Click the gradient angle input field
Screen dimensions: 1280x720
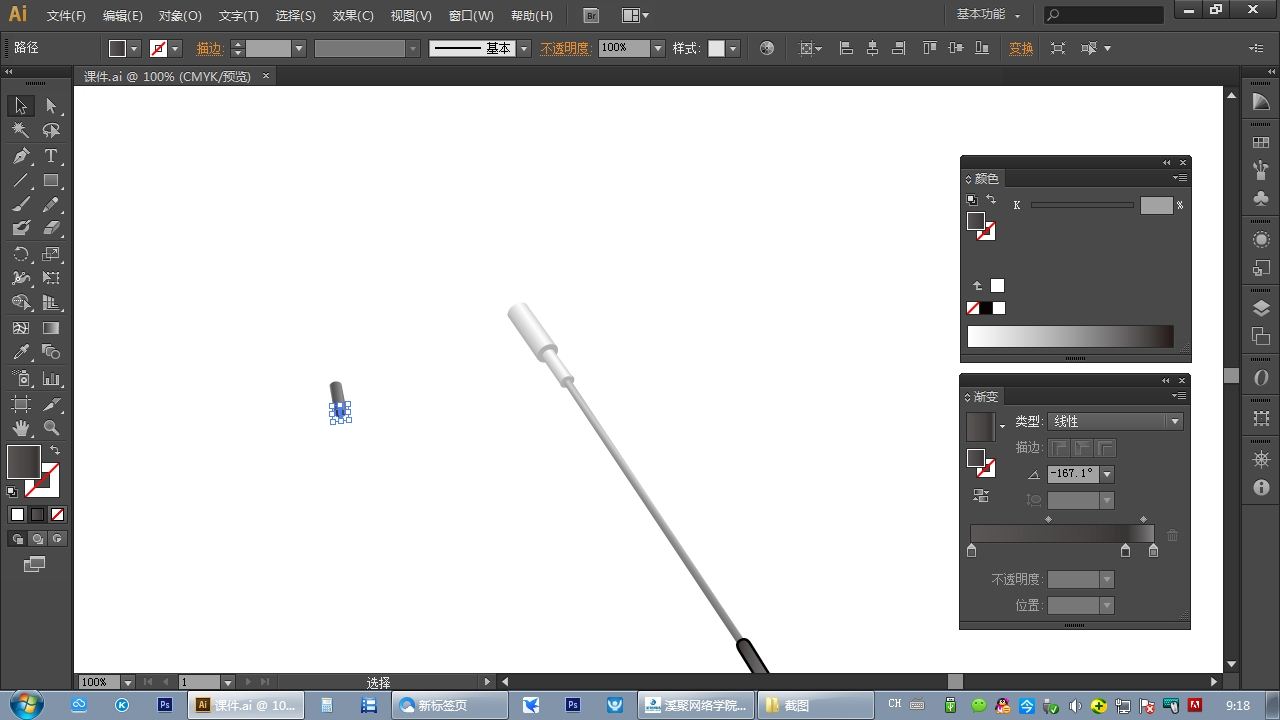[1073, 474]
